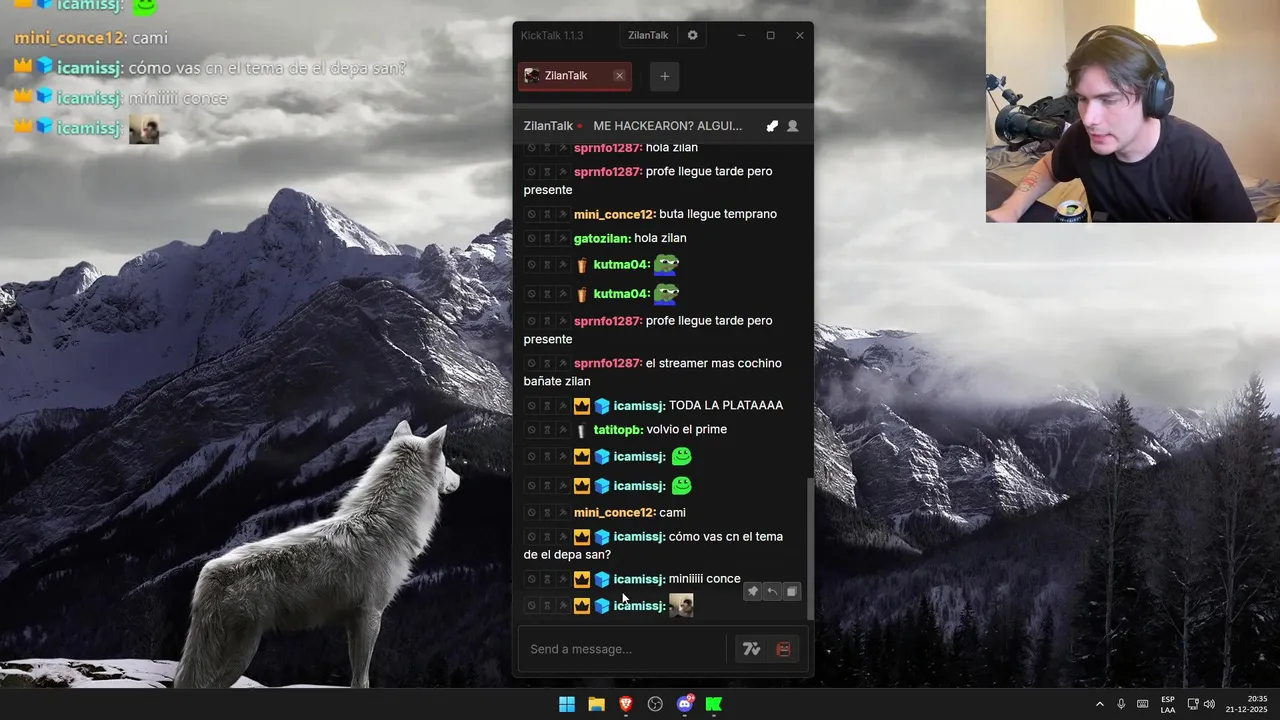The width and height of the screenshot is (1280, 720).
Task: Pin the 'miniiiii conce' message
Action: pos(753,592)
